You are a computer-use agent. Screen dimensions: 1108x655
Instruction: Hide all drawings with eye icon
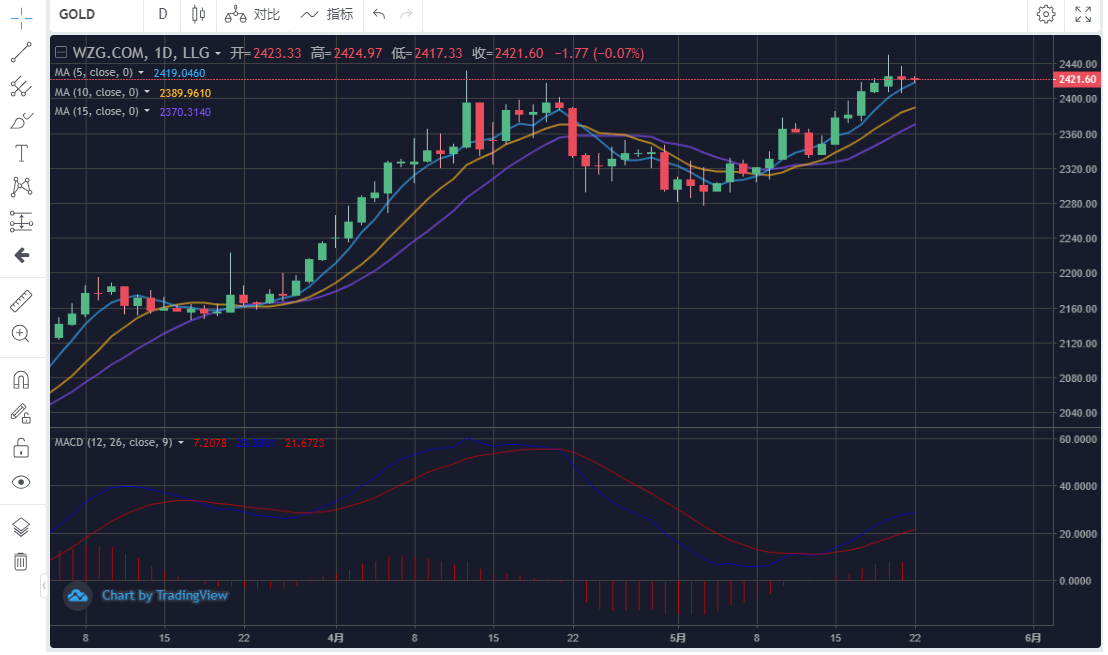21,482
